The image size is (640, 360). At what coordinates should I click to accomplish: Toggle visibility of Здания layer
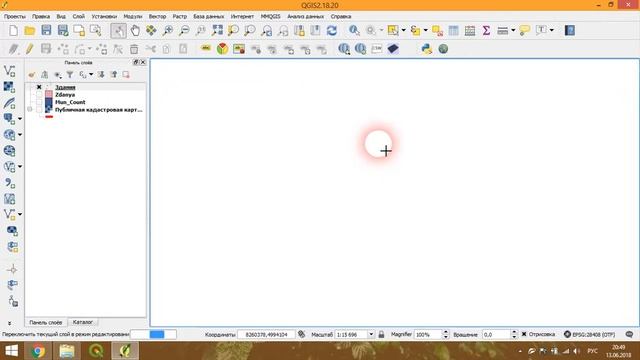39,87
